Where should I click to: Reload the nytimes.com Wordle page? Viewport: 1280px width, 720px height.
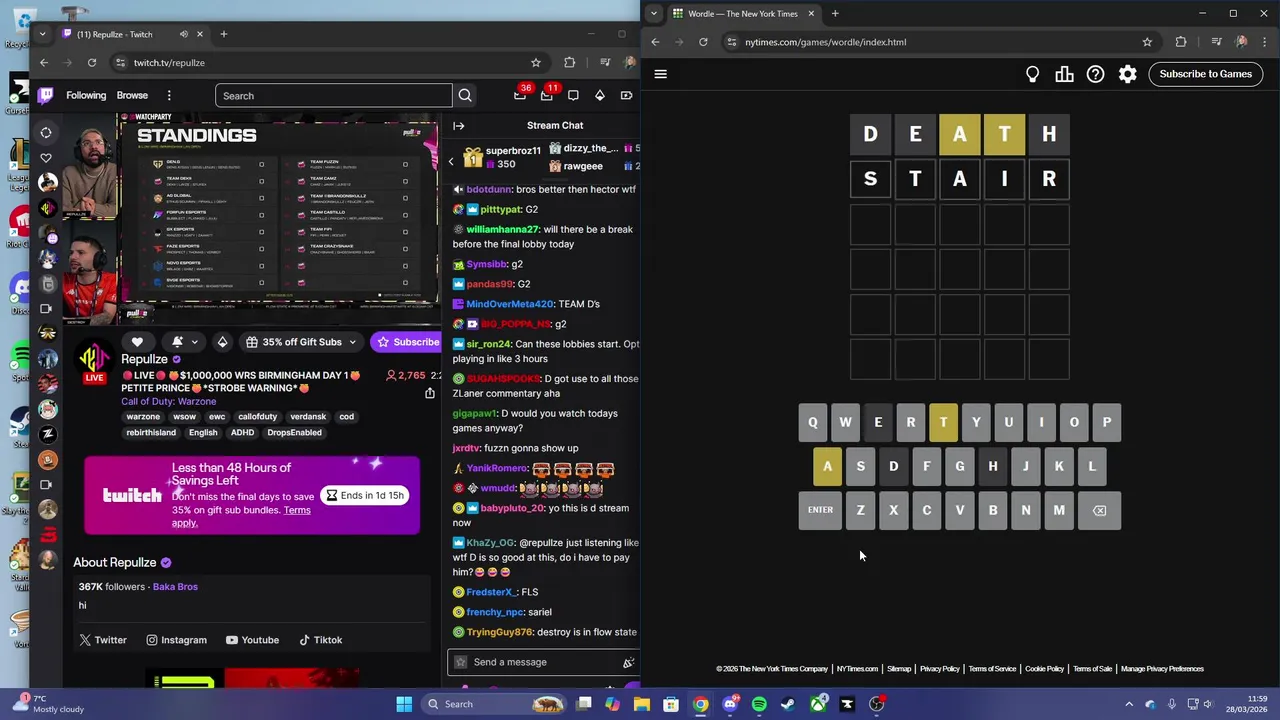tap(703, 42)
